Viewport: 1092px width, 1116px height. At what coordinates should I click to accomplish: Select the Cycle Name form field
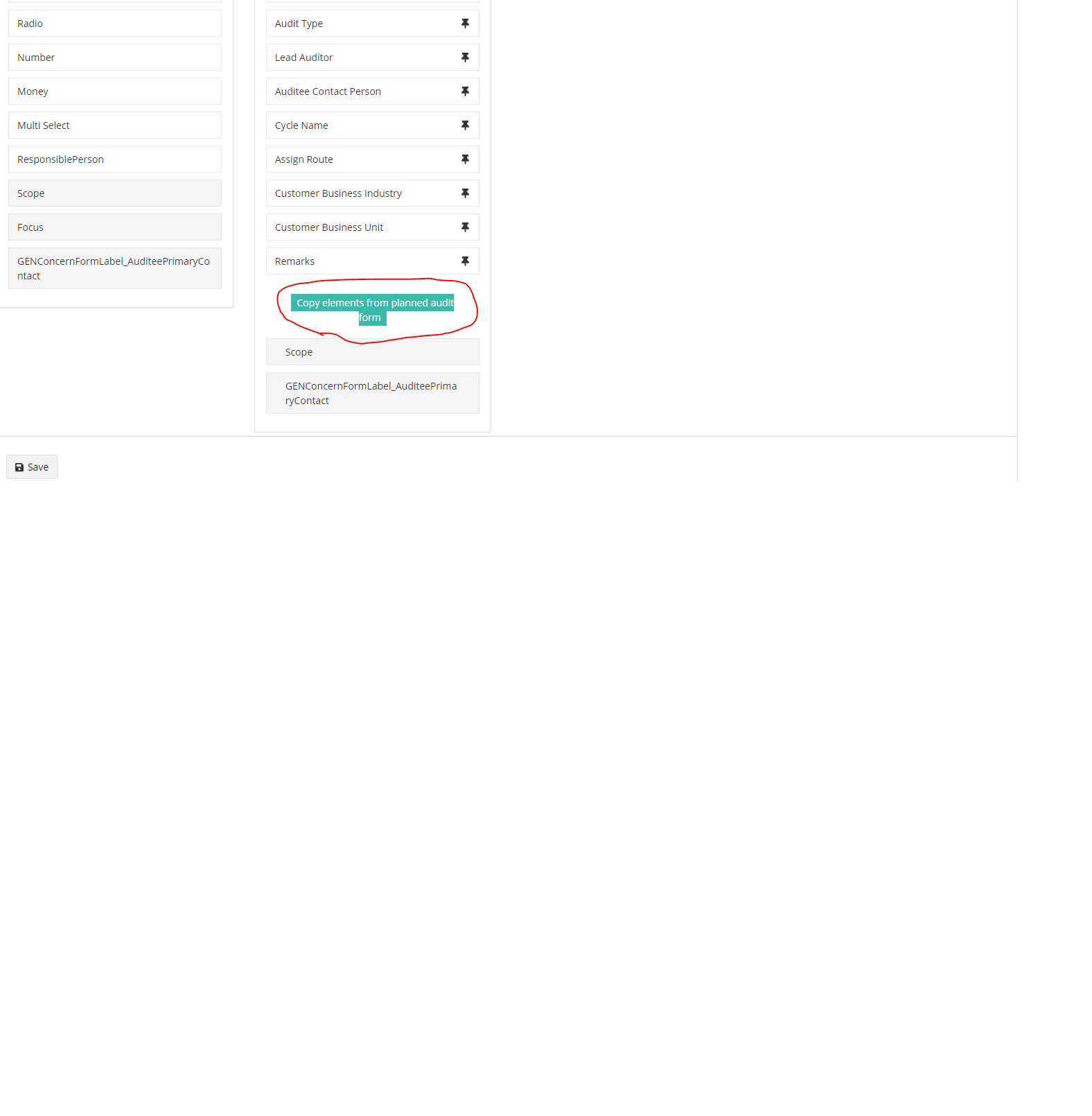pos(373,125)
